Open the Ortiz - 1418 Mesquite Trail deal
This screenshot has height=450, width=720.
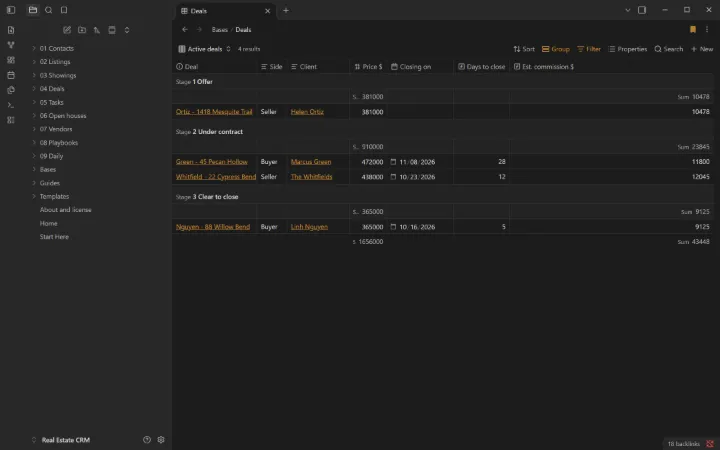point(214,112)
